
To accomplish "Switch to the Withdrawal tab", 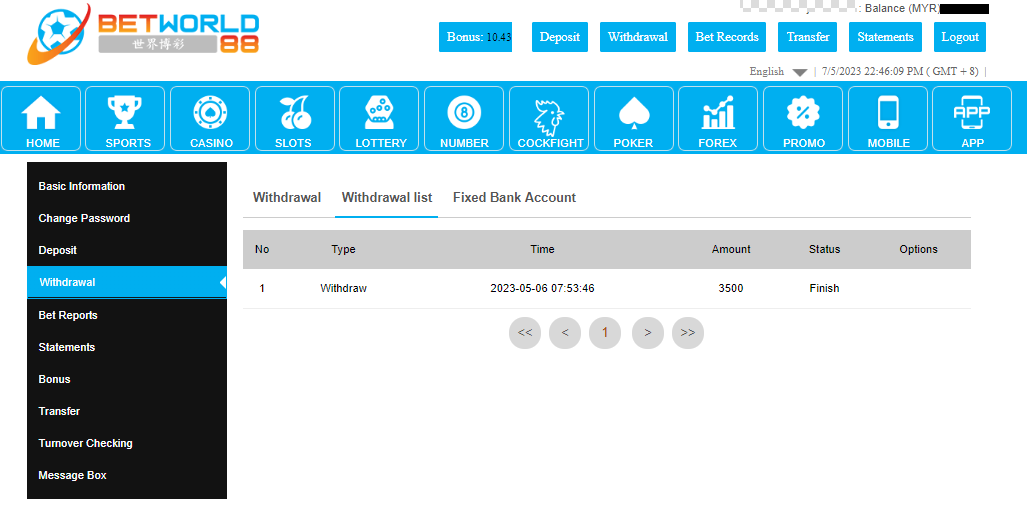I will coord(287,198).
